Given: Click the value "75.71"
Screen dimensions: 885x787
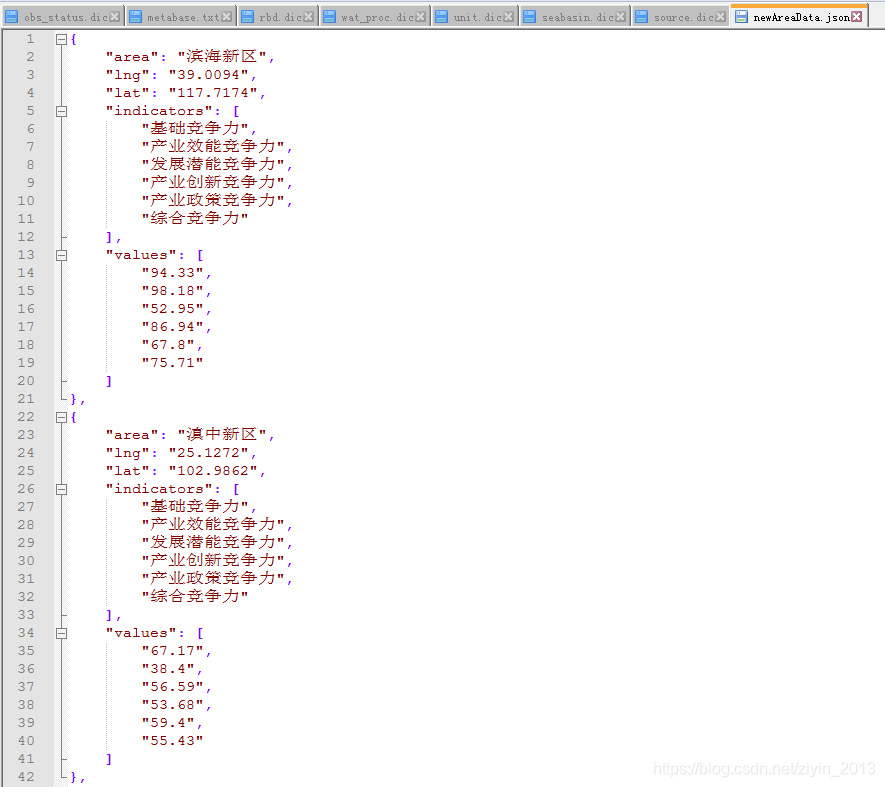Looking at the screenshot, I should click(173, 363).
